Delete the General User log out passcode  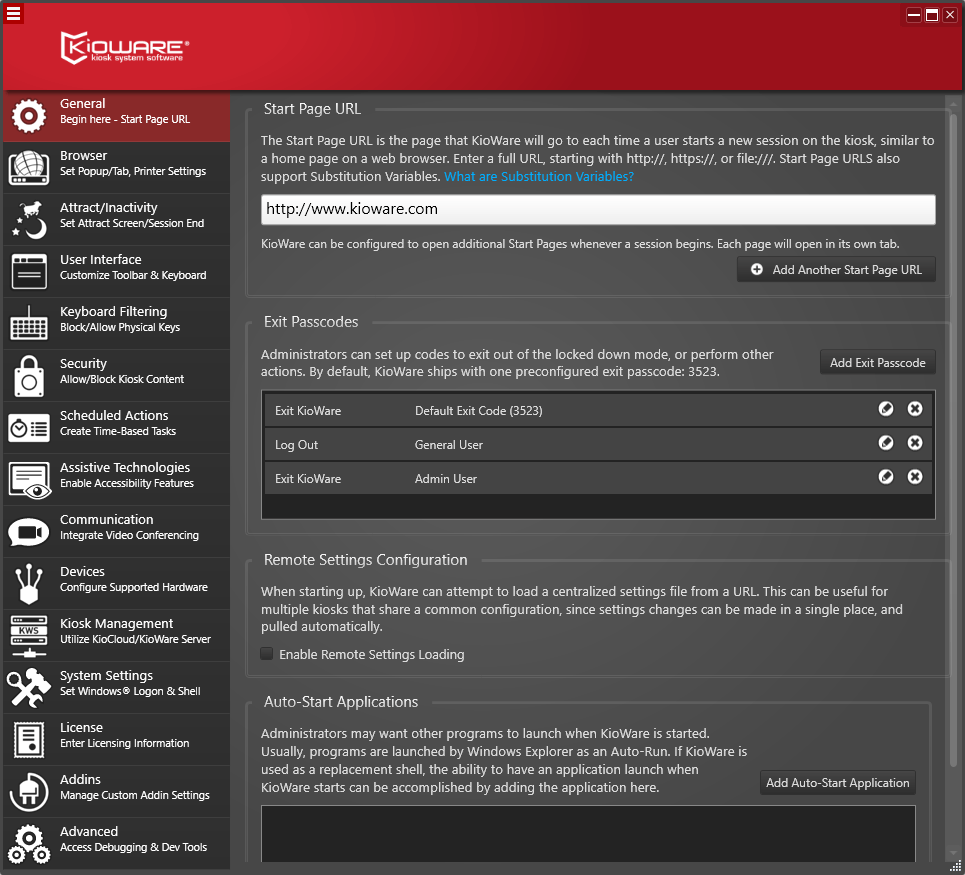[915, 442]
